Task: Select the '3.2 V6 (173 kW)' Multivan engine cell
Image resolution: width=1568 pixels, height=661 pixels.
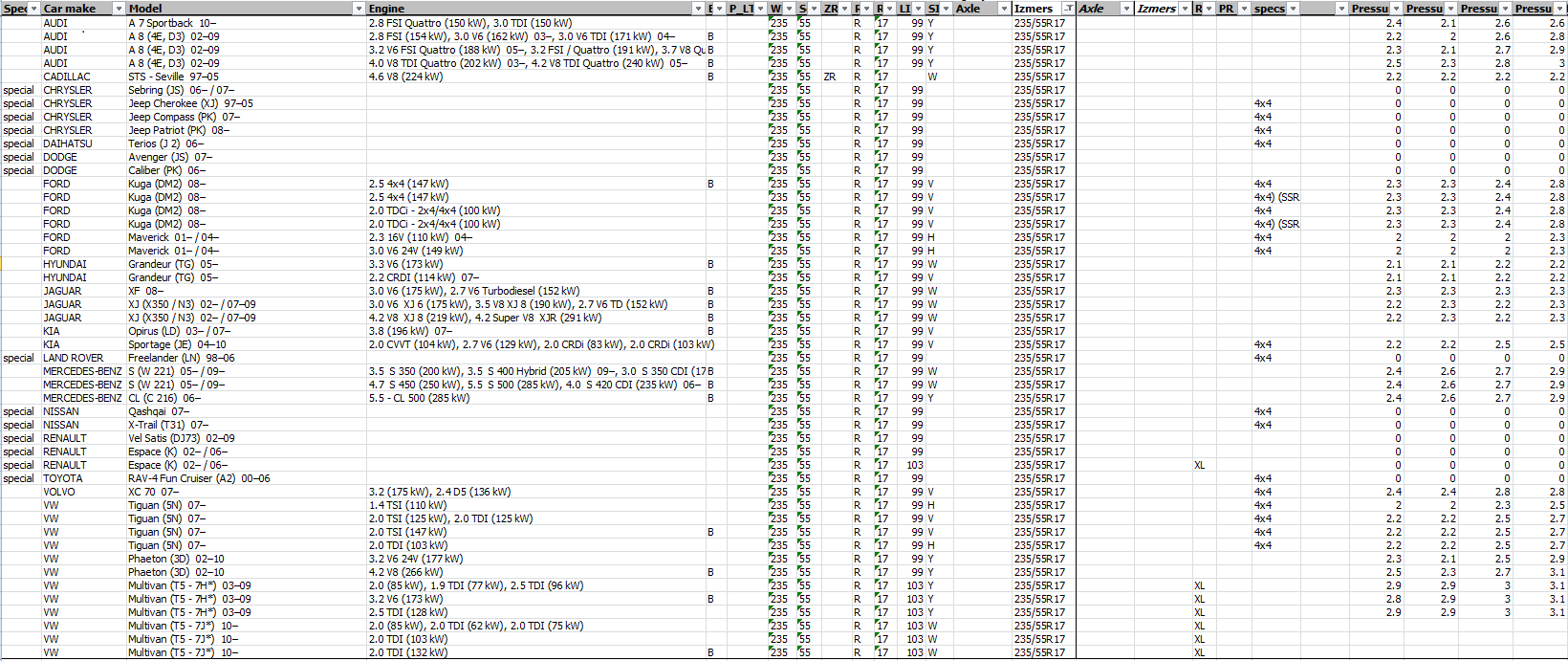Action: pos(535,599)
